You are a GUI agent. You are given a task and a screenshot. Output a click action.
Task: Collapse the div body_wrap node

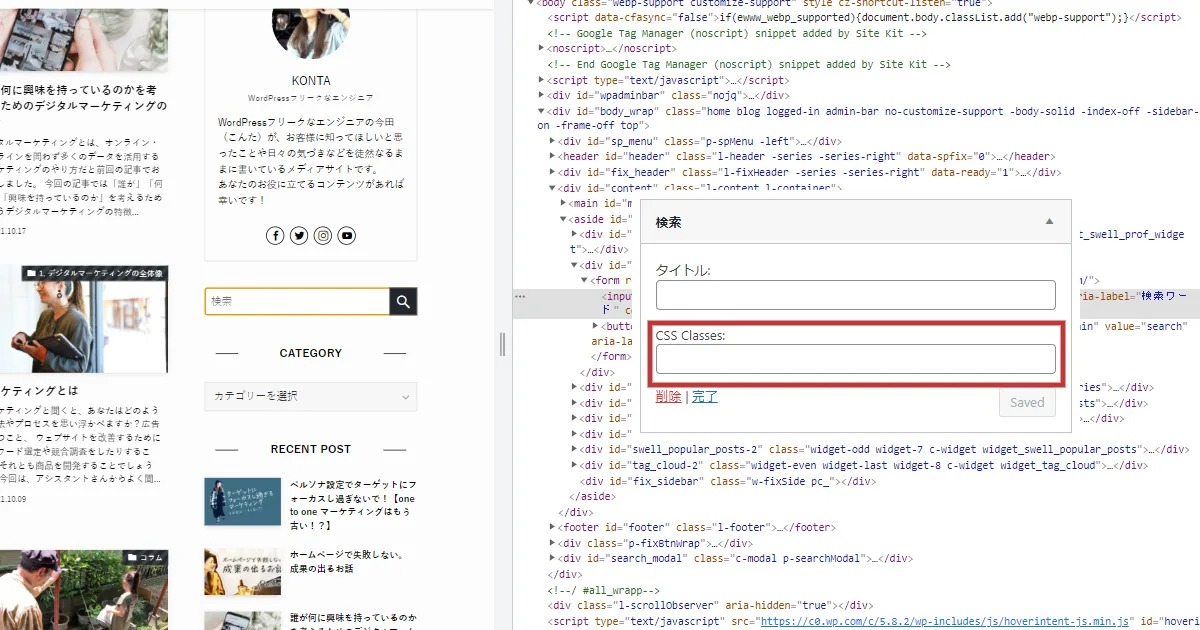[542, 111]
